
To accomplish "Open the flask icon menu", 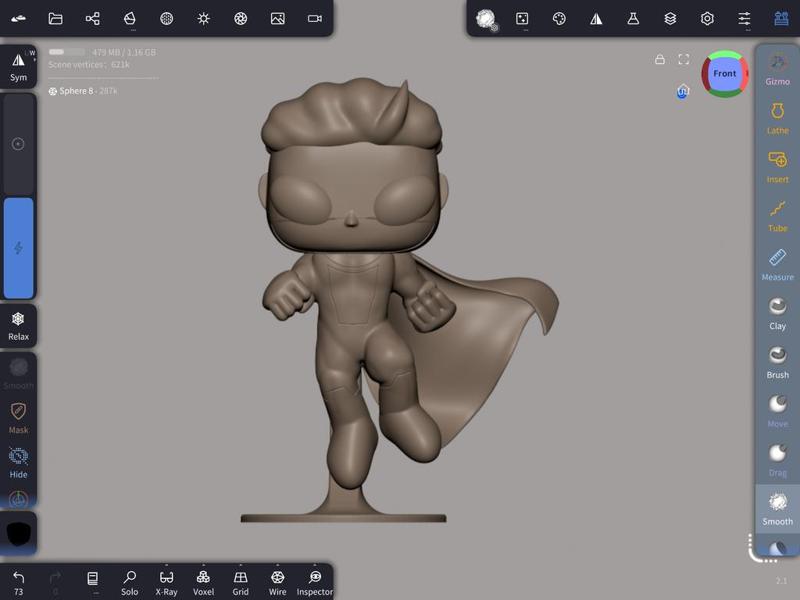I will pyautogui.click(x=633, y=19).
